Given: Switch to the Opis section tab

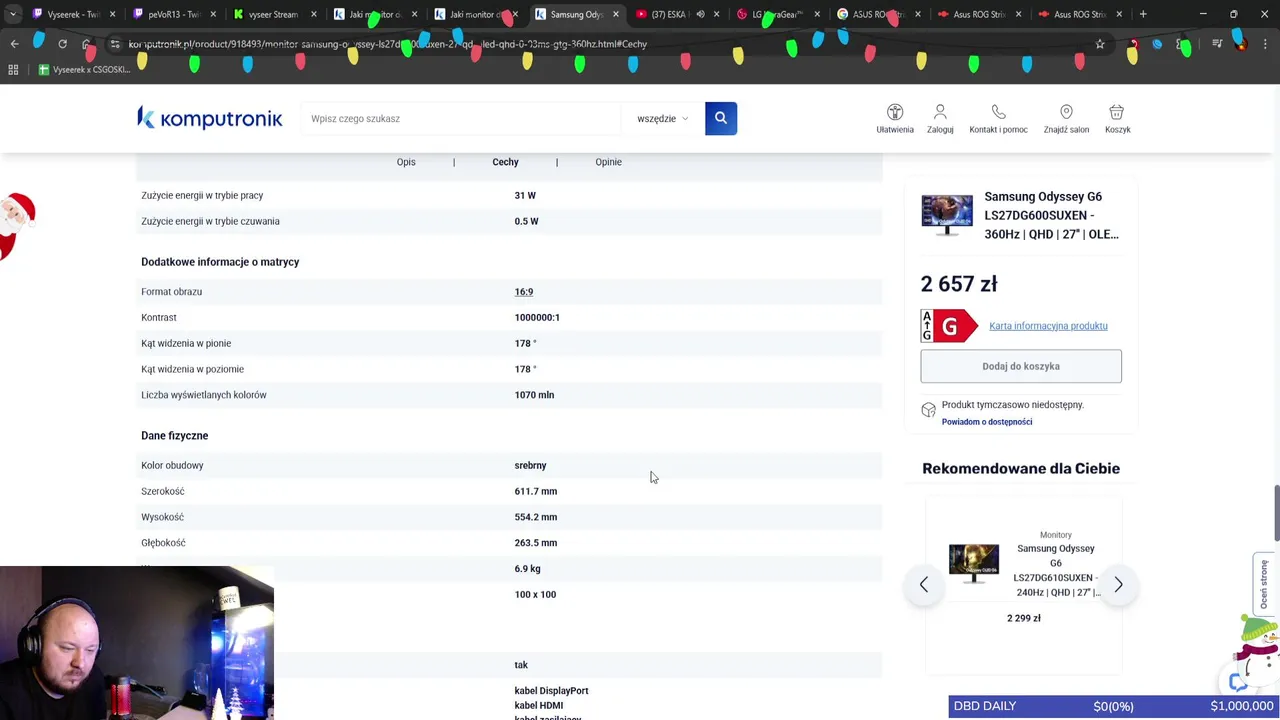Looking at the screenshot, I should point(406,162).
